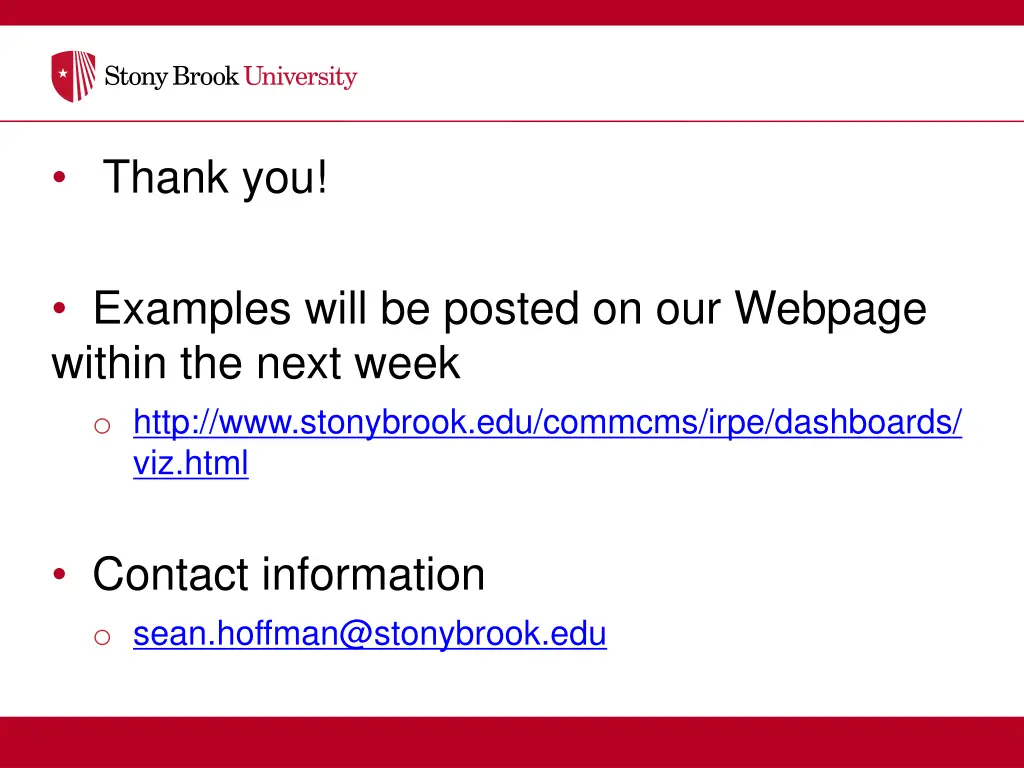Screen dimensions: 1024x768
Task: Click the thin red line under header
Action: point(512,121)
